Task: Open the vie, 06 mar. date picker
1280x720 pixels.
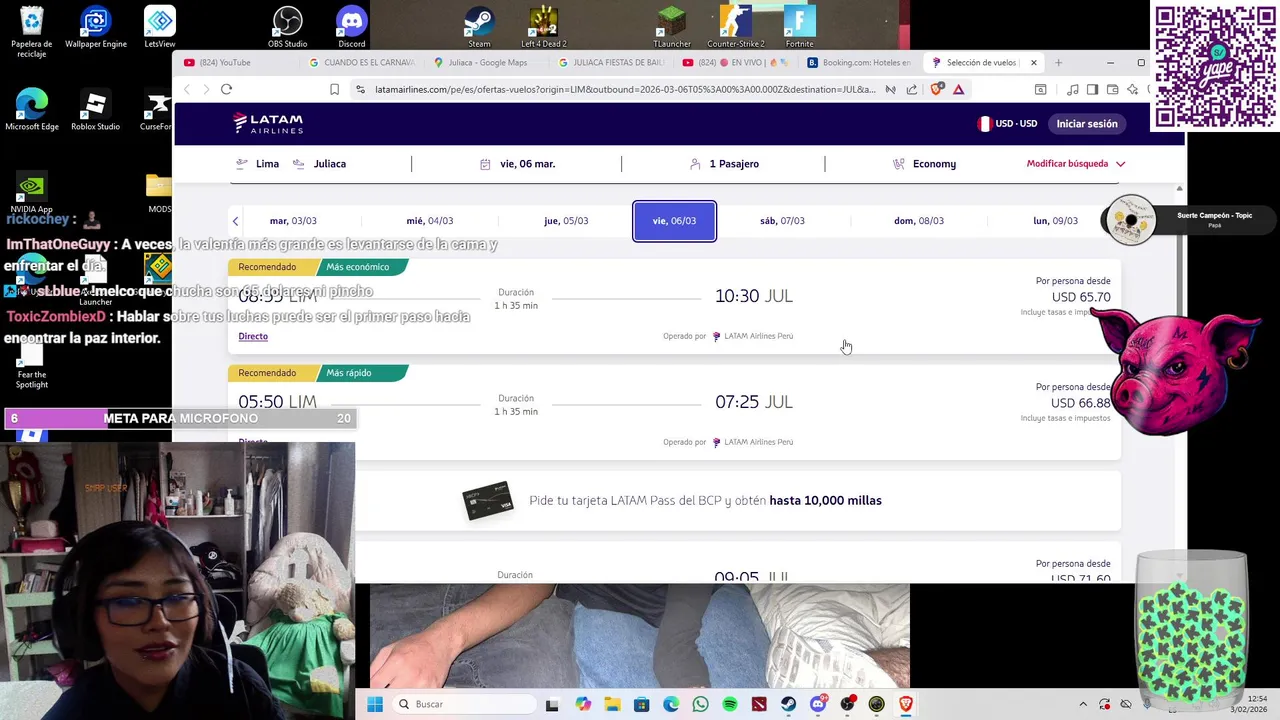Action: (x=517, y=163)
